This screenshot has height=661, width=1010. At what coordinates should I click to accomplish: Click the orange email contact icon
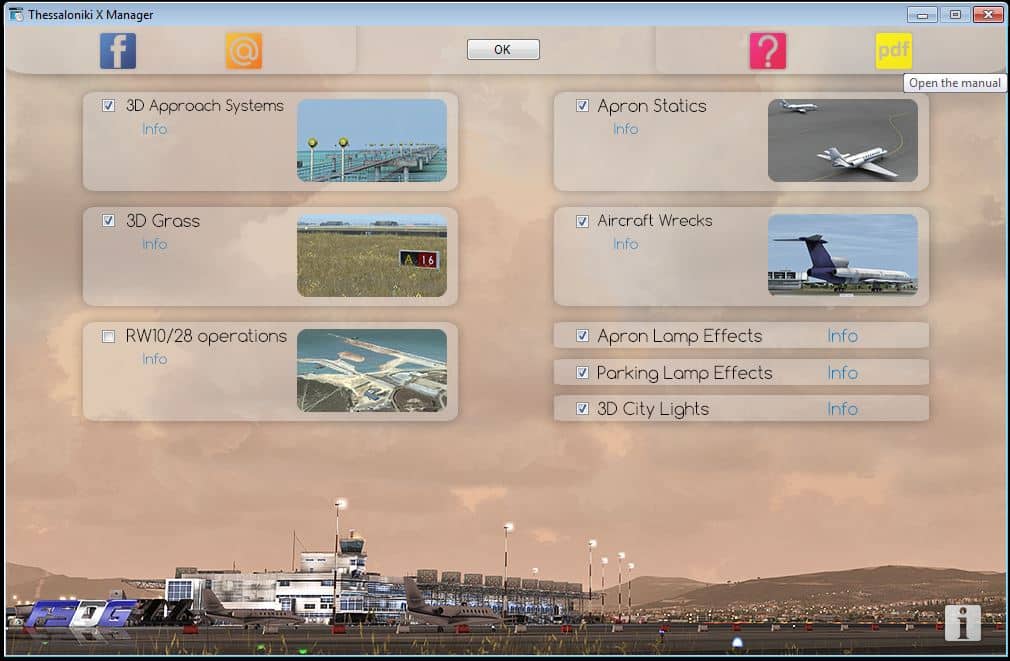point(243,51)
